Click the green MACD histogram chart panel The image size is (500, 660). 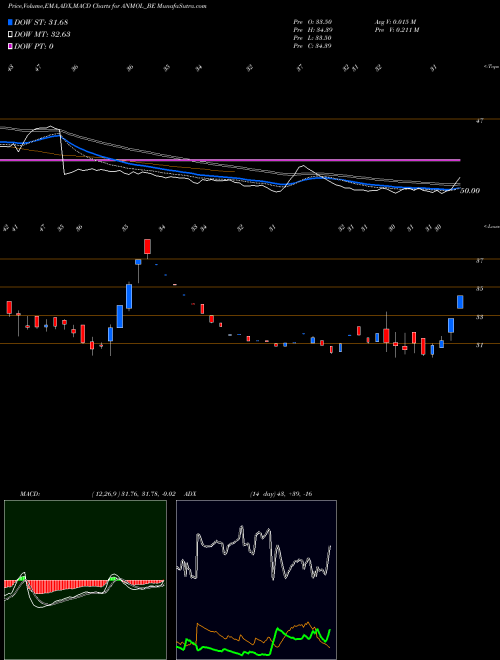tap(85, 580)
